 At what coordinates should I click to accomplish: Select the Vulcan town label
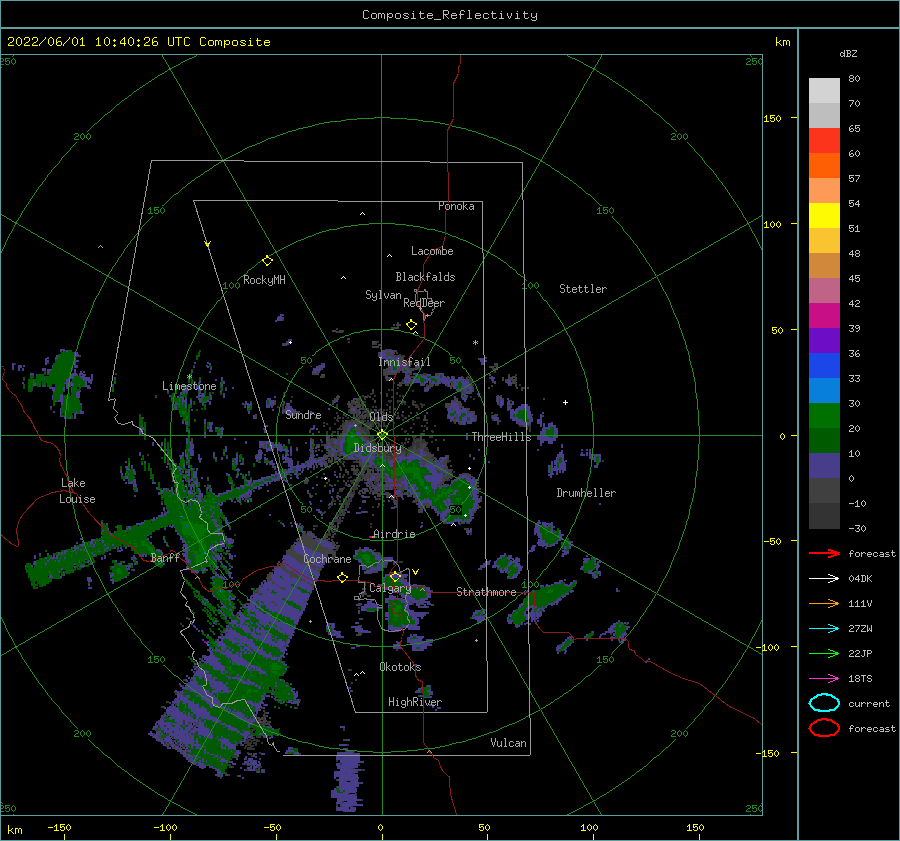[x=509, y=742]
